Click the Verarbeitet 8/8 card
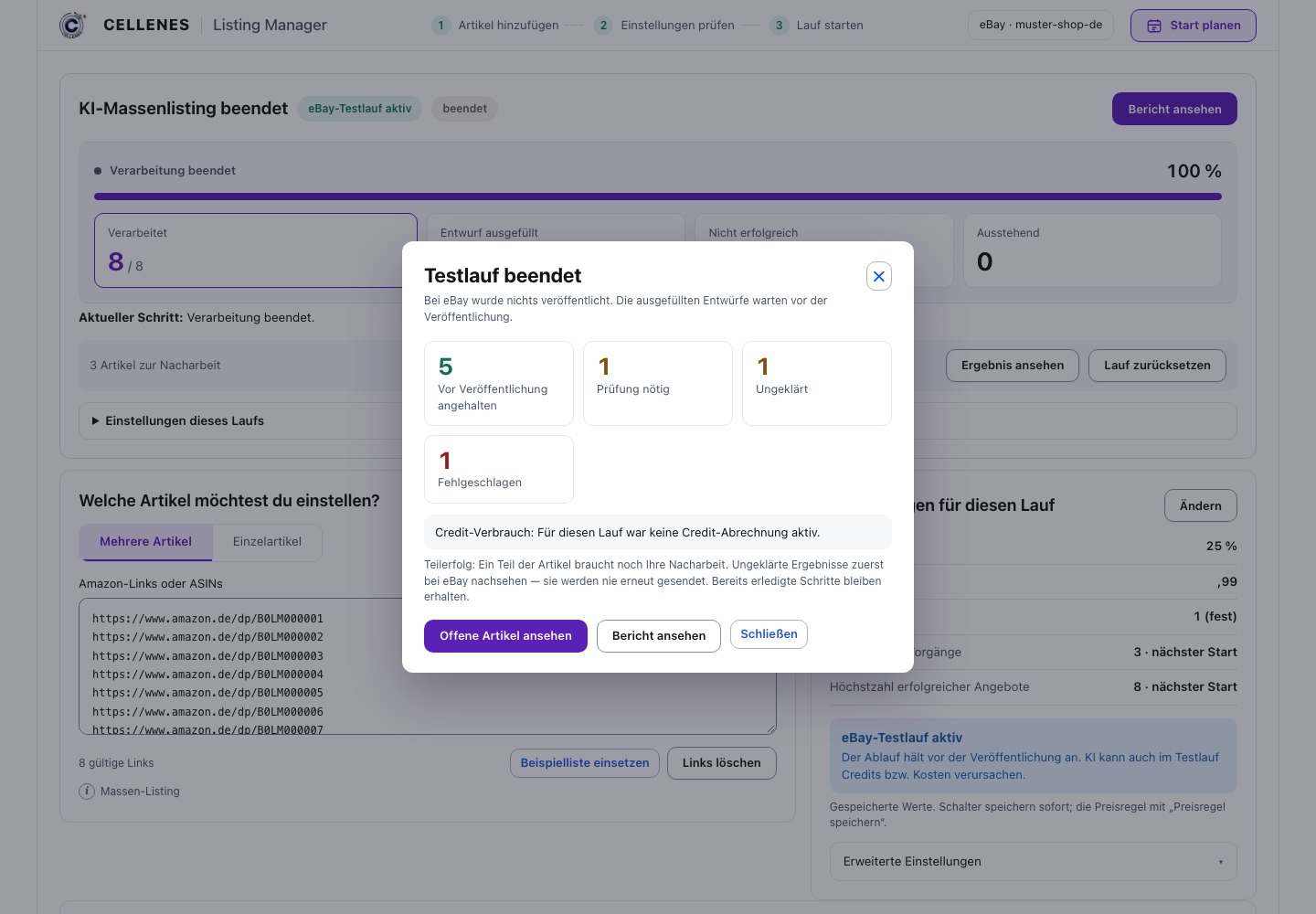 (x=256, y=250)
